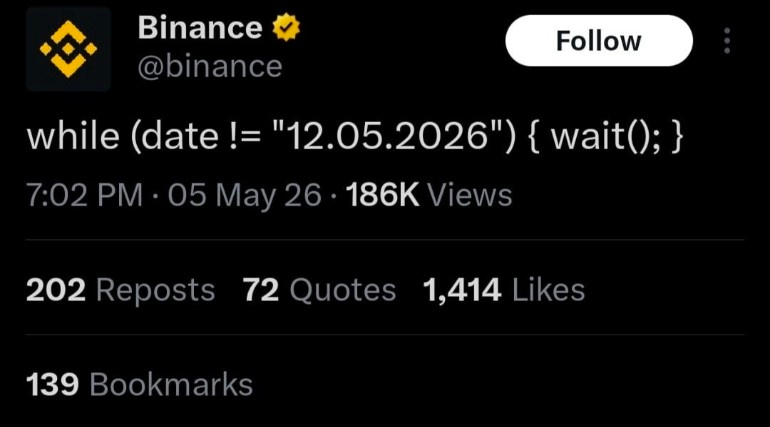
Task: Open the Binance display name profile link
Action: tap(200, 27)
